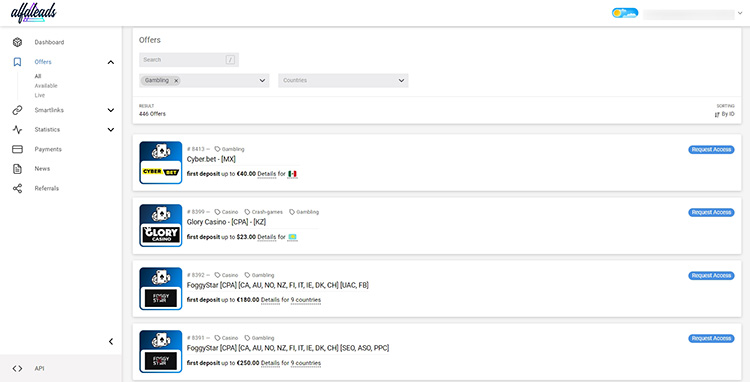Click By ID sorting label
The image size is (750, 382).
tap(728, 114)
